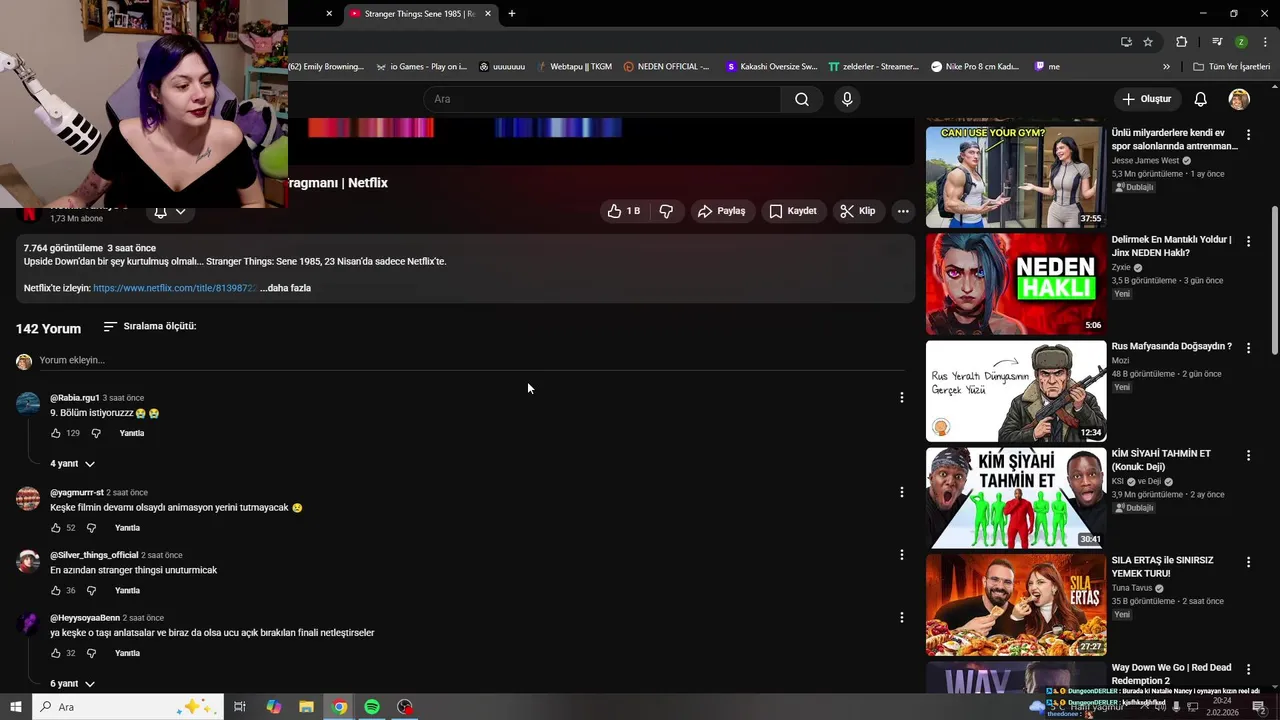Reply to @Rabia.rgu1 with Yanıtla
This screenshot has width=1280, height=720.
point(132,433)
